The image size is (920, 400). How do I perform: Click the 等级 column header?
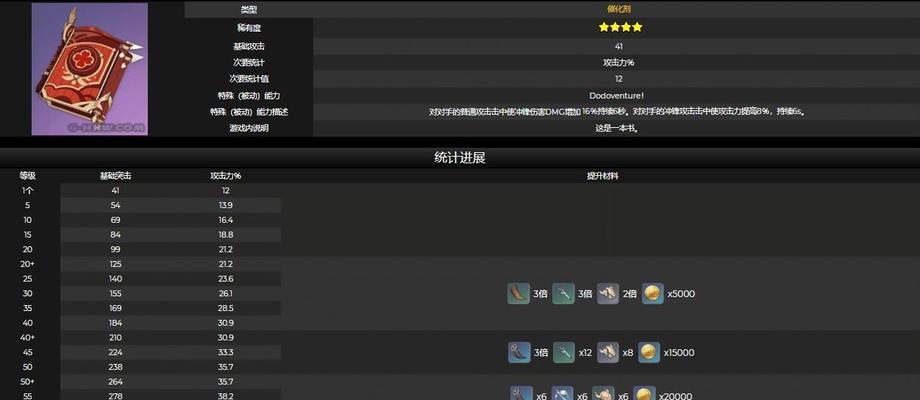[28, 176]
